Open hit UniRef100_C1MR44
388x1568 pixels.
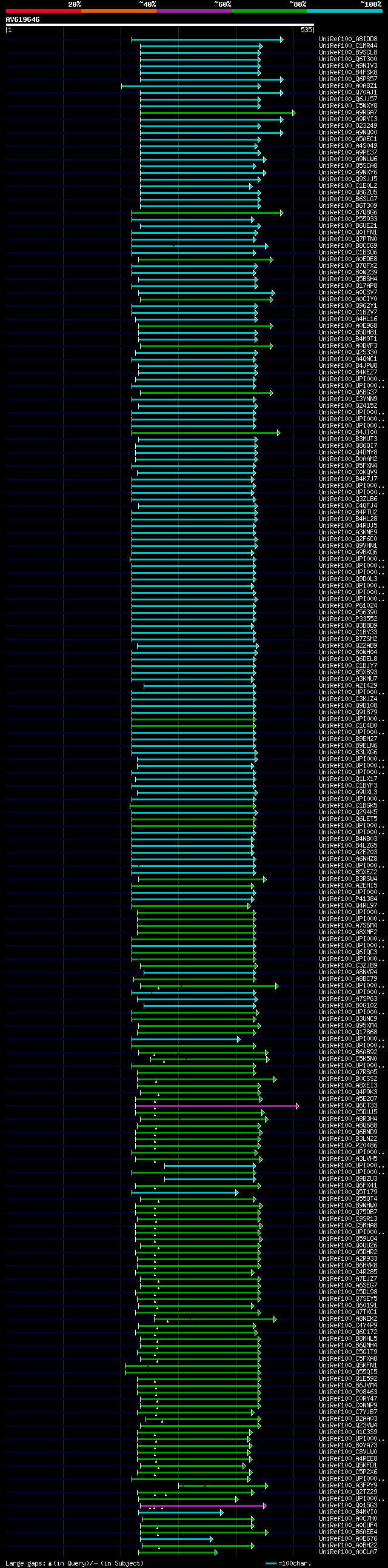348,45
